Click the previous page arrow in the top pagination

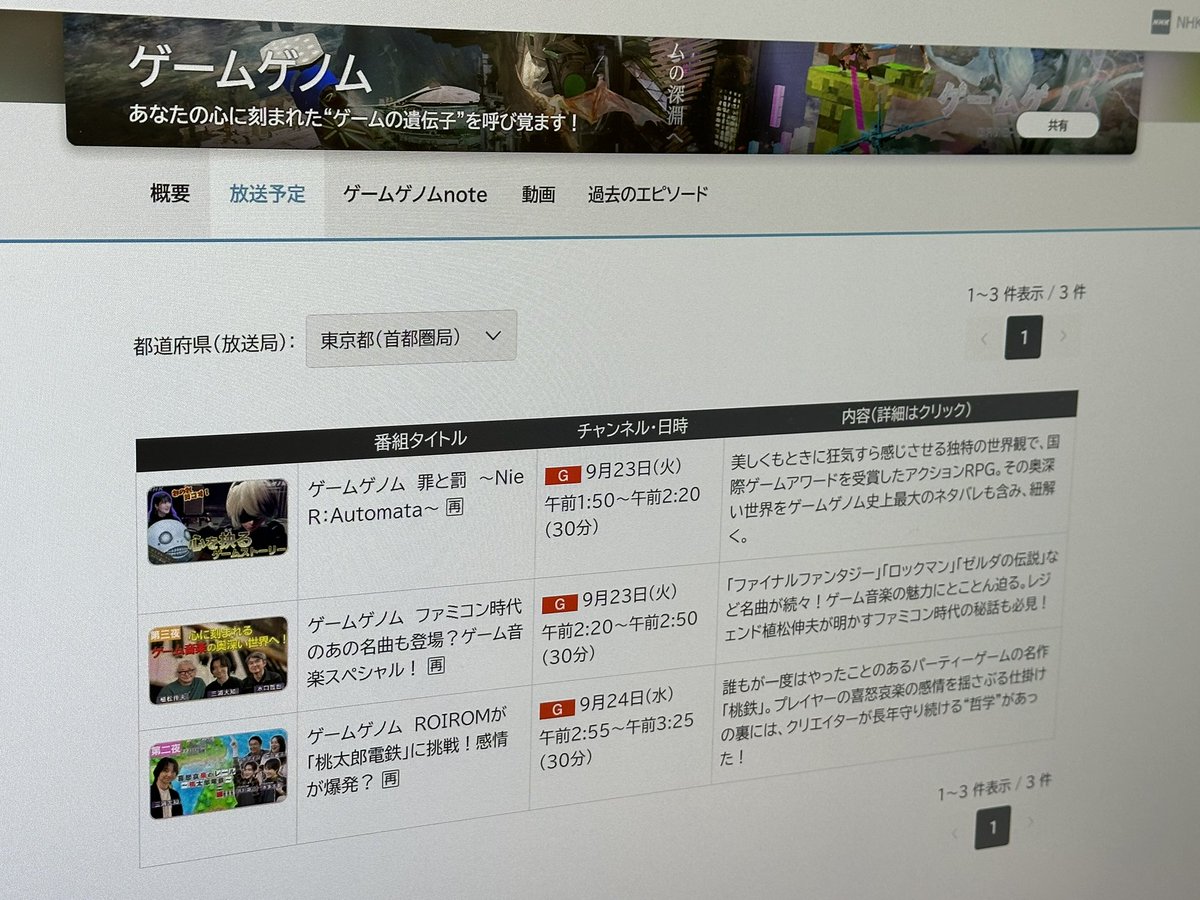pyautogui.click(x=984, y=339)
